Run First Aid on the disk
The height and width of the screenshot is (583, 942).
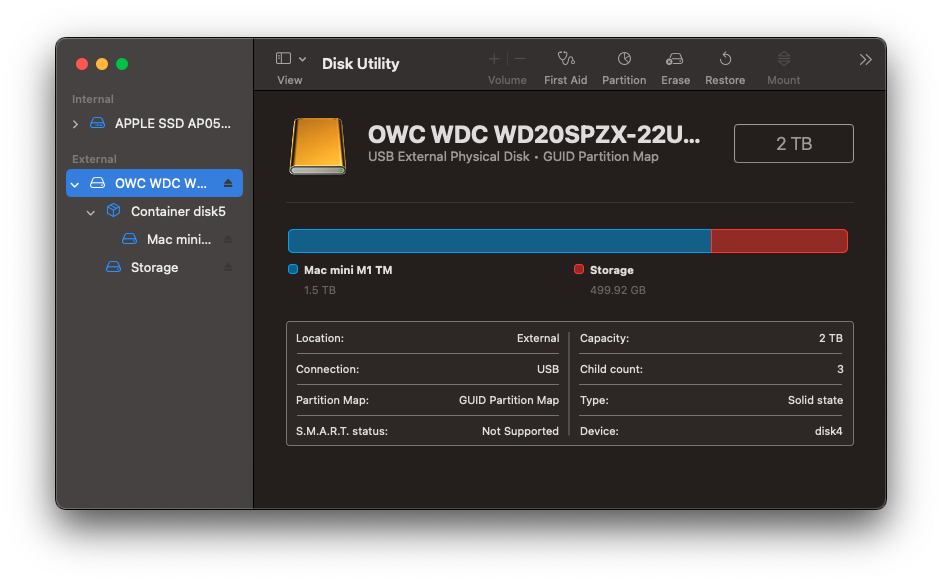pos(565,59)
